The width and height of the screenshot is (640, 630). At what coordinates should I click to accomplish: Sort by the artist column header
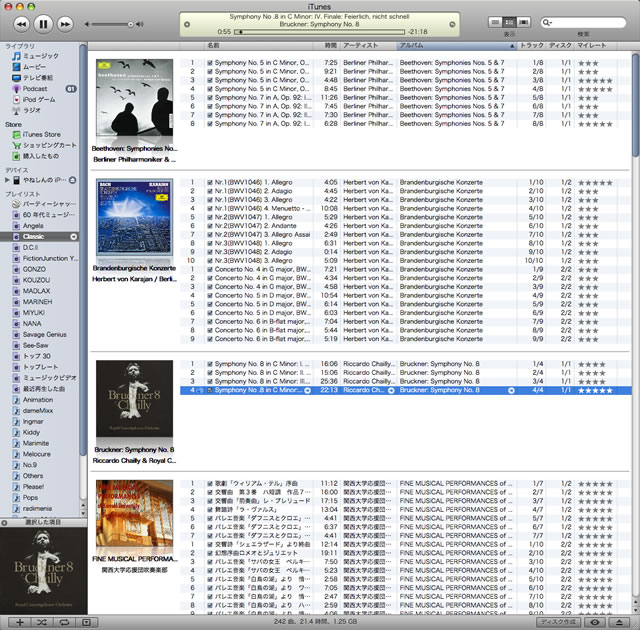click(369, 46)
